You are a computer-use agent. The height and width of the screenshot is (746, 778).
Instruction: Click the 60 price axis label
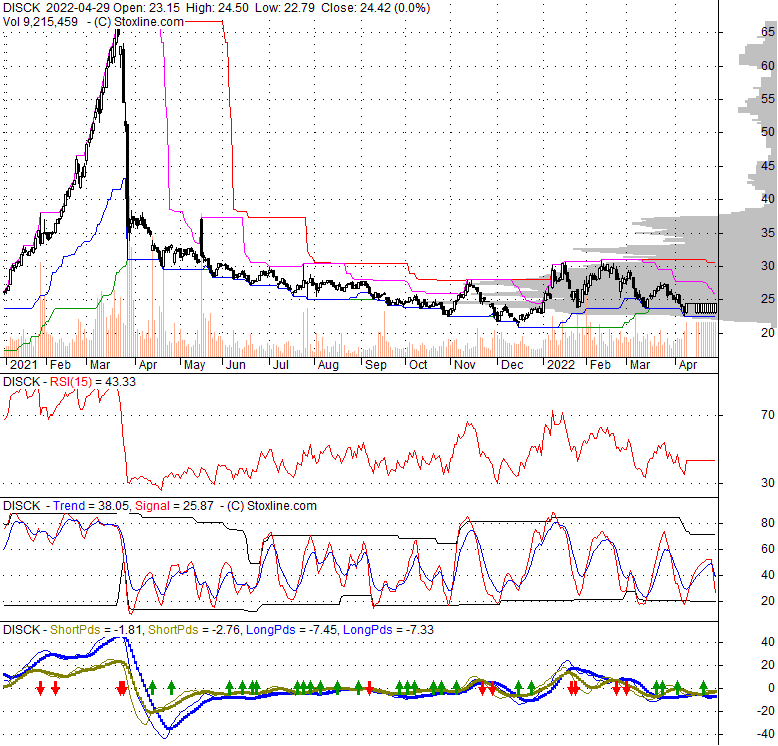click(x=768, y=65)
